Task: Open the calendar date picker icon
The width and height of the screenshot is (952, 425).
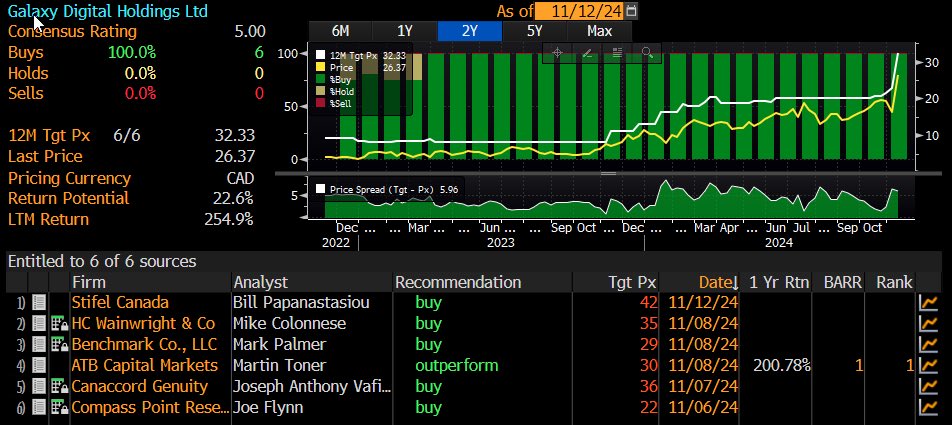Action: point(631,10)
